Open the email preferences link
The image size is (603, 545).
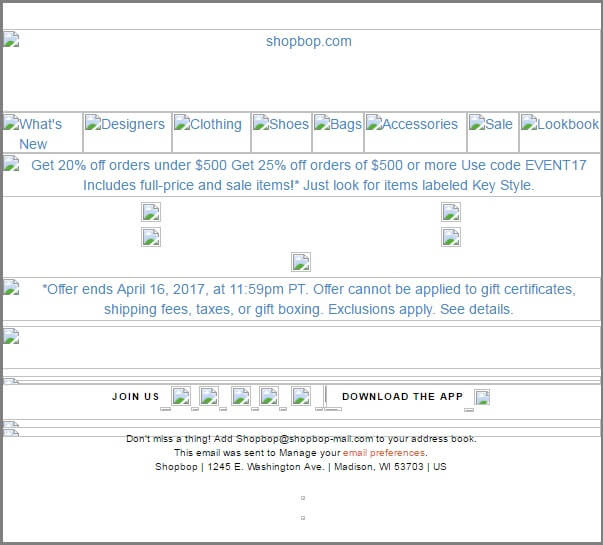point(384,453)
